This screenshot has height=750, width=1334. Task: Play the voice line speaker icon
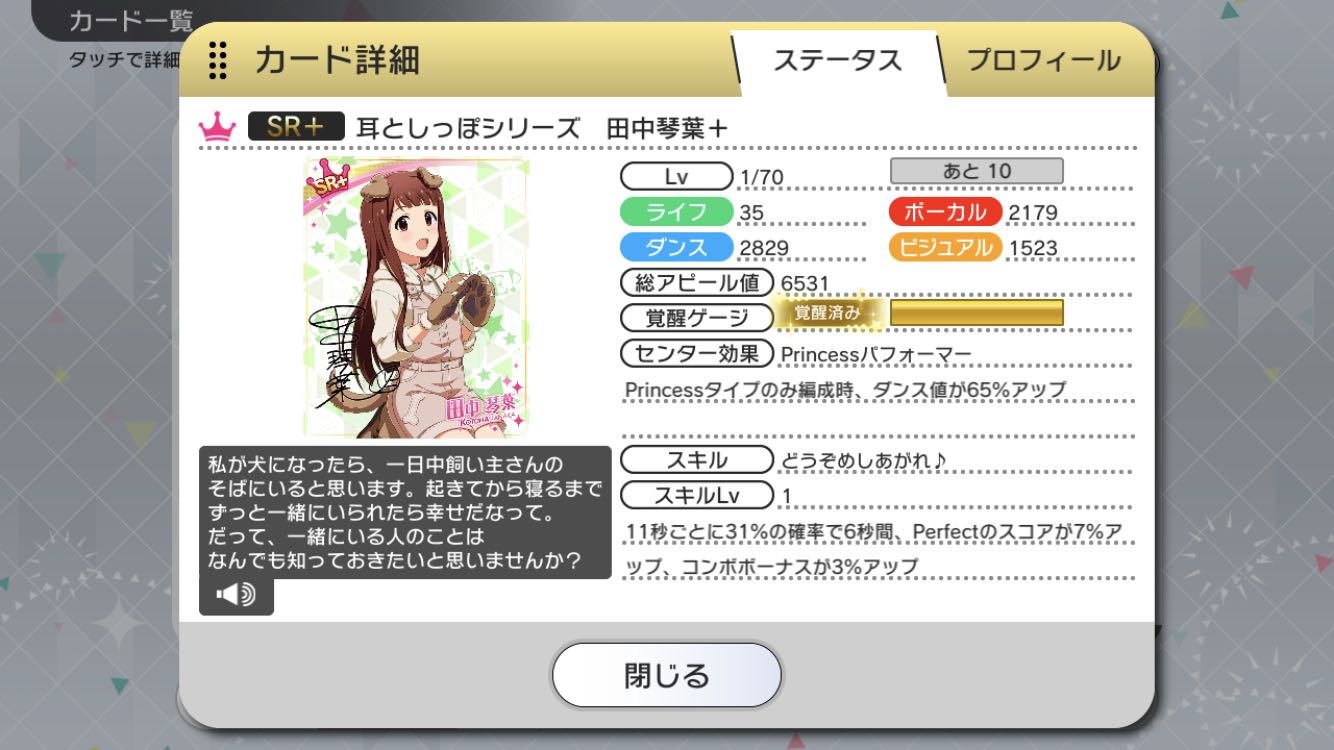[x=236, y=595]
